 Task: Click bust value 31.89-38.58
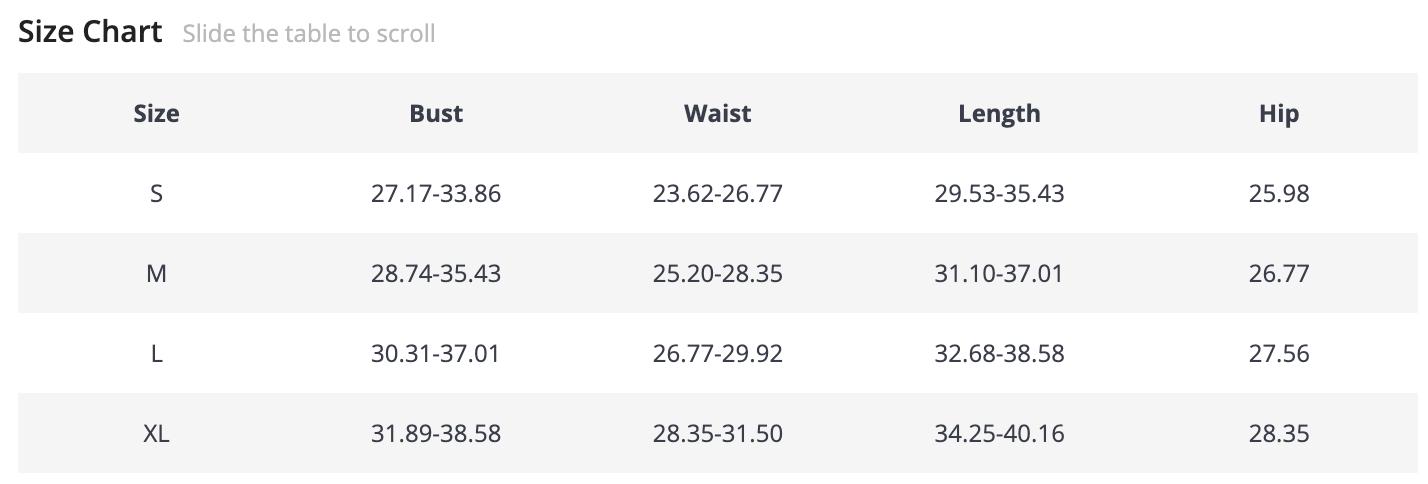click(436, 434)
